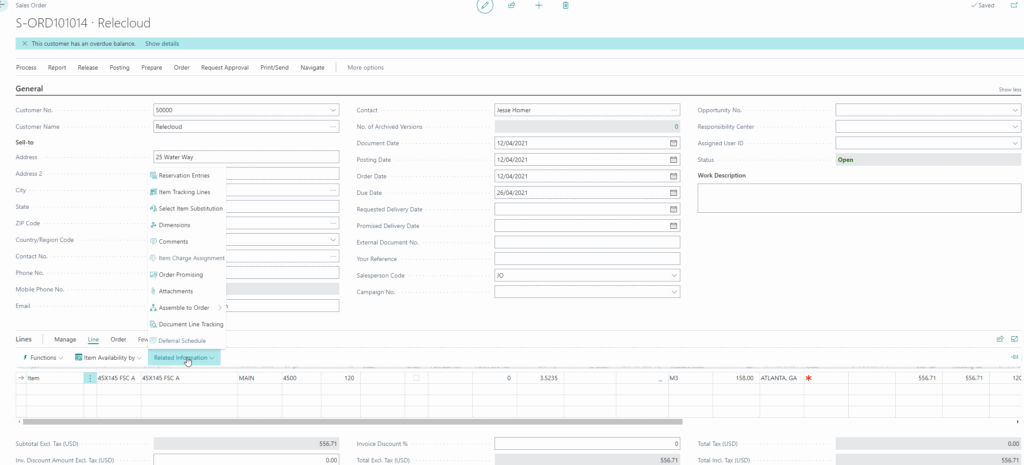Choose Order Promising menu entry
The height and width of the screenshot is (465, 1024).
click(181, 275)
